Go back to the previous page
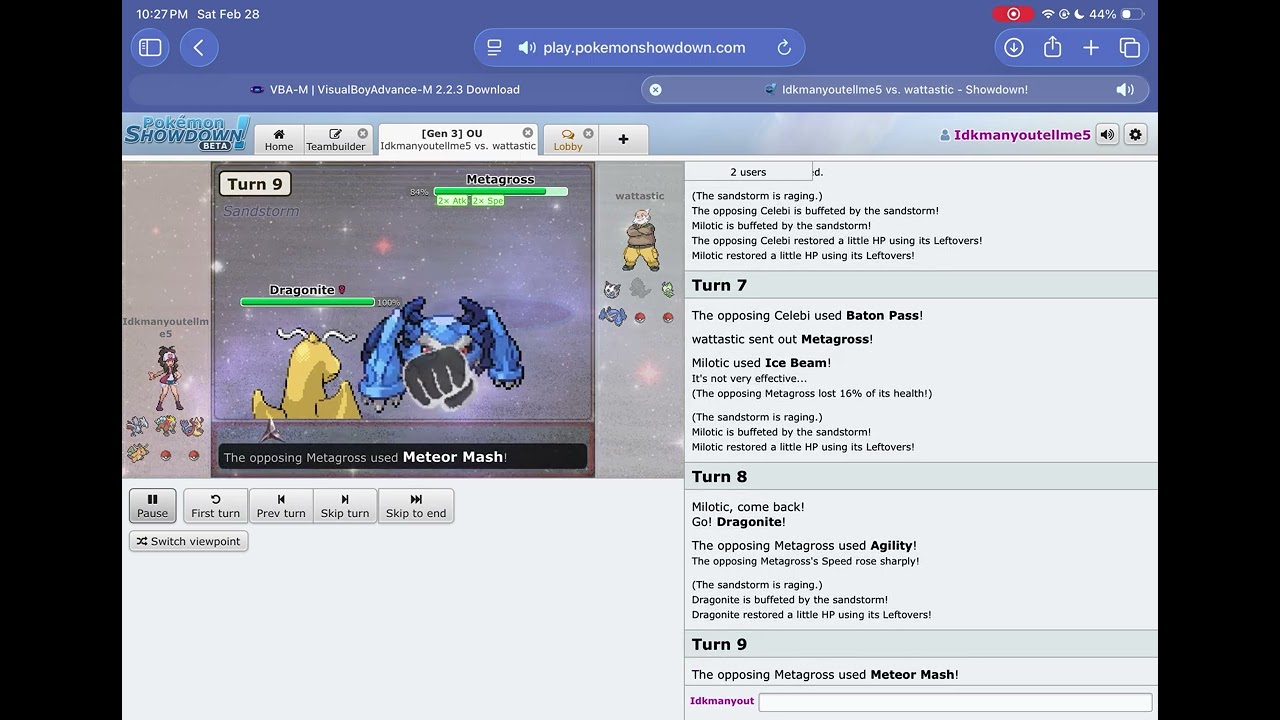 pos(199,48)
